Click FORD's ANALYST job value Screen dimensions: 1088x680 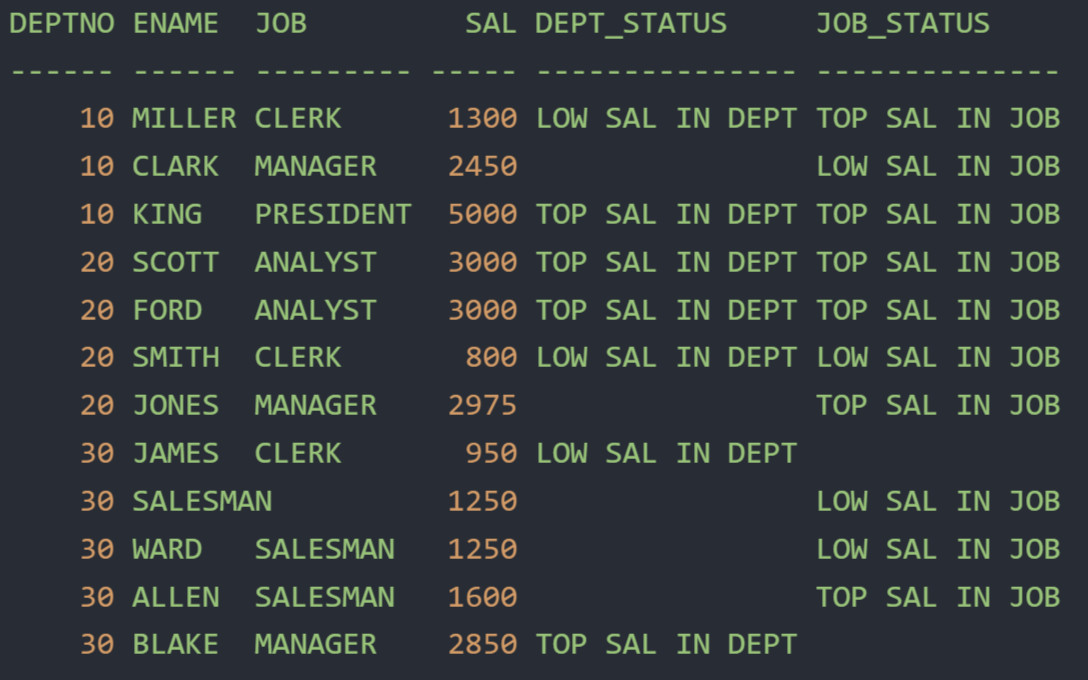316,310
